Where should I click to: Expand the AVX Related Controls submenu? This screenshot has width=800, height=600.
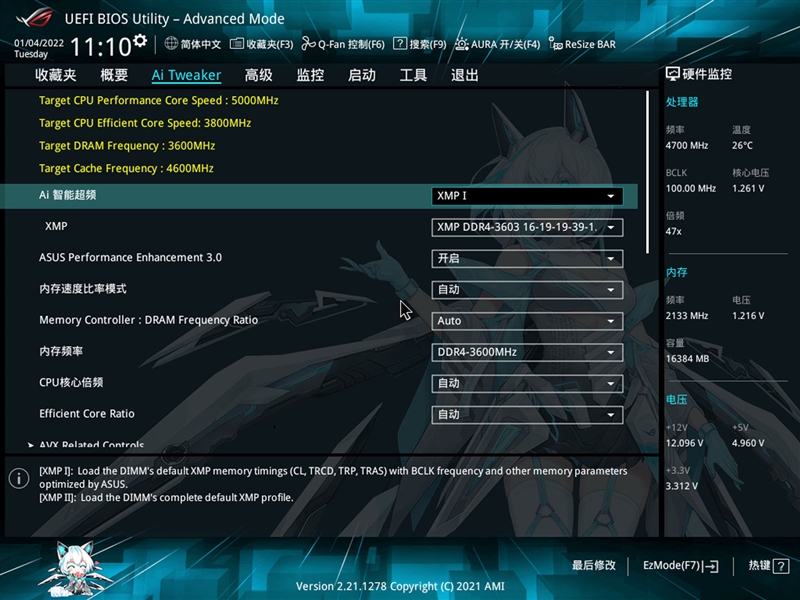[x=92, y=445]
